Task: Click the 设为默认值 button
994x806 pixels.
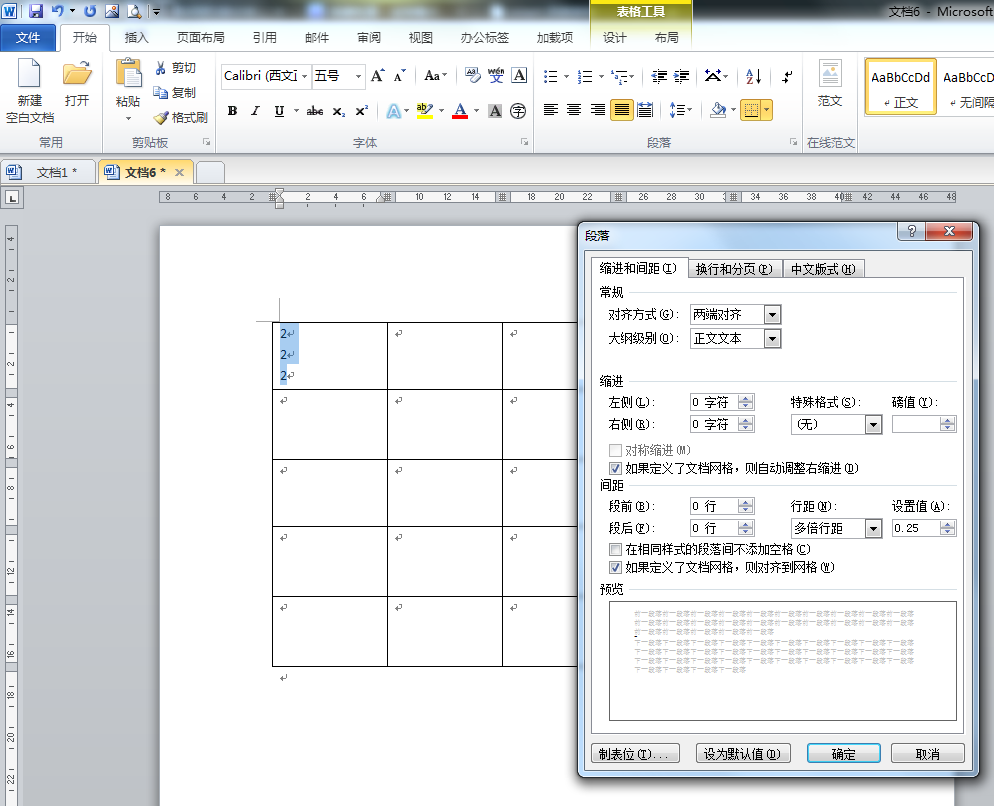Action: [743, 754]
